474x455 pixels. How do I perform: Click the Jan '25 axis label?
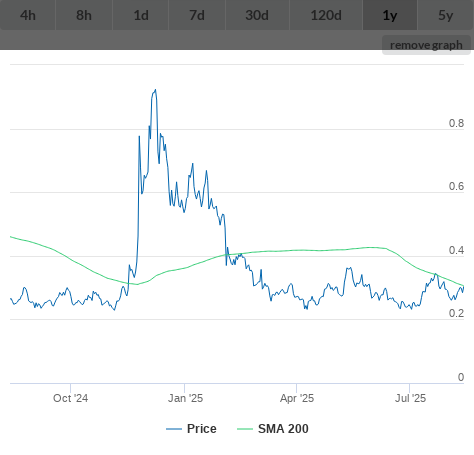point(185,398)
